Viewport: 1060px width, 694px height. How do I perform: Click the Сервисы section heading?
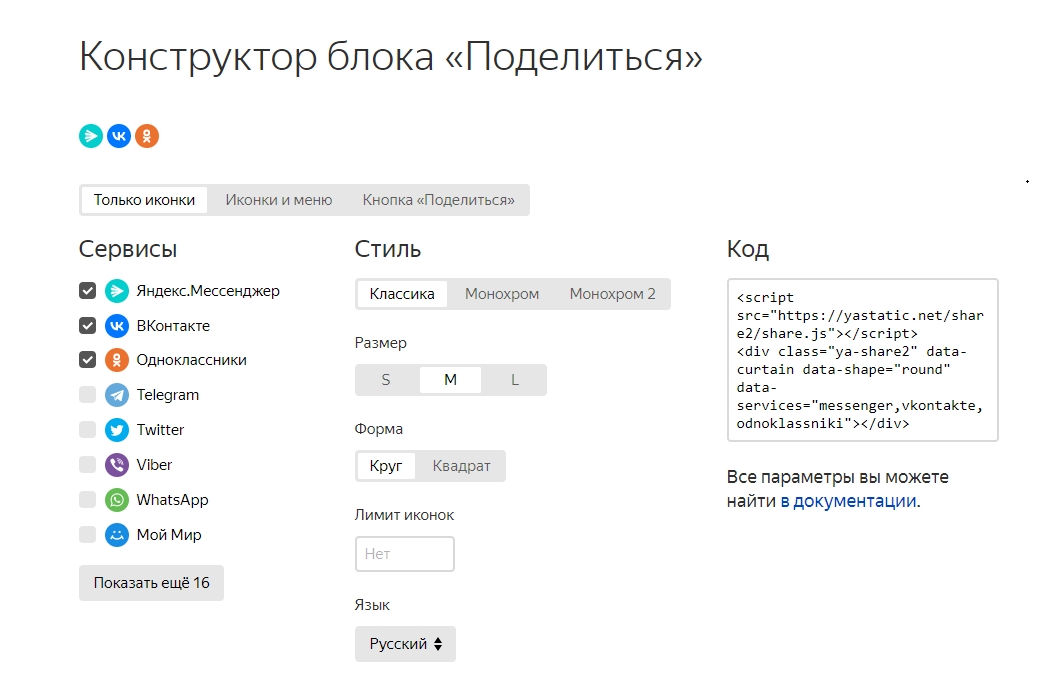[128, 249]
